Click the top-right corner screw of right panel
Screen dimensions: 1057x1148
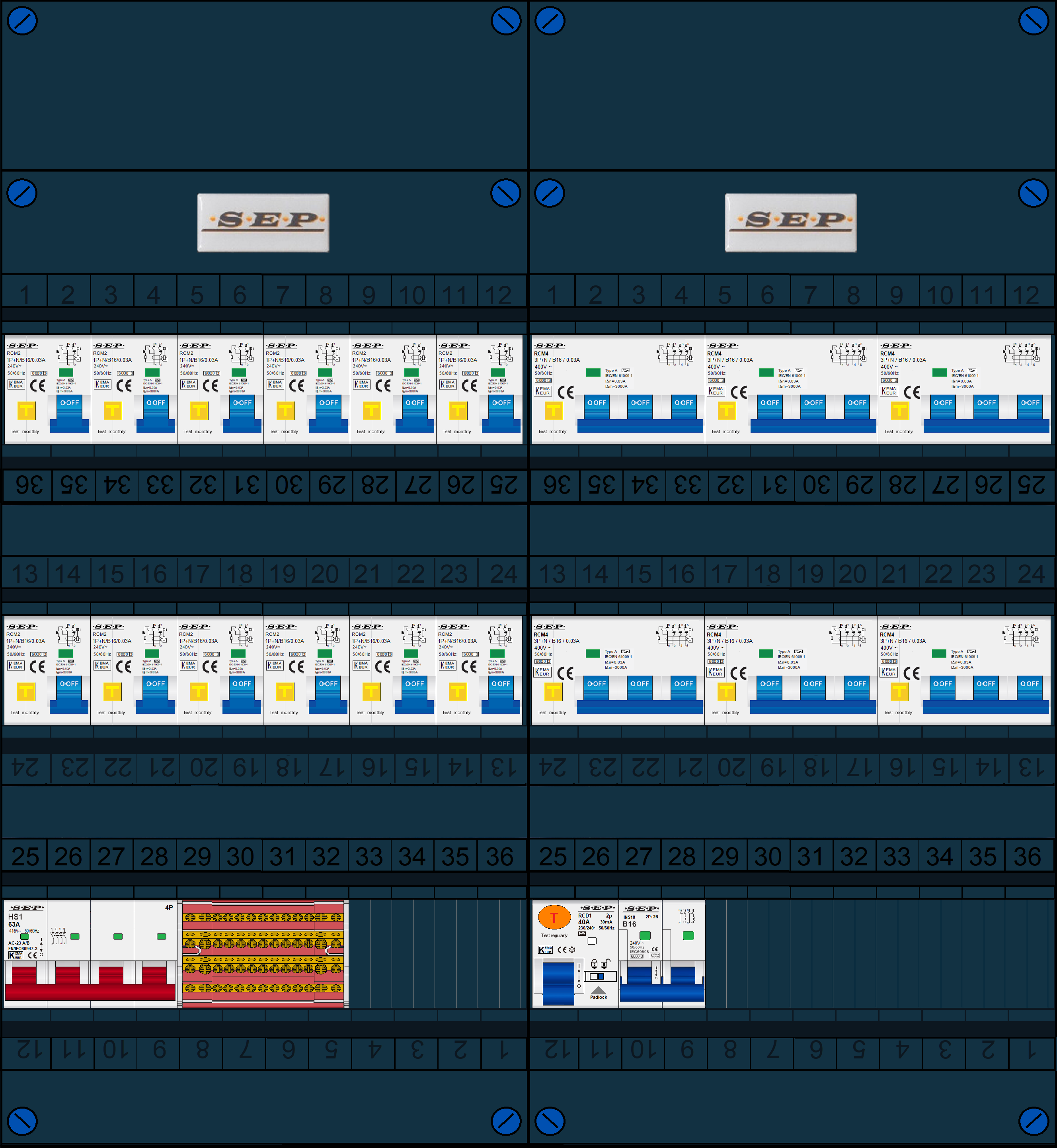click(1034, 21)
